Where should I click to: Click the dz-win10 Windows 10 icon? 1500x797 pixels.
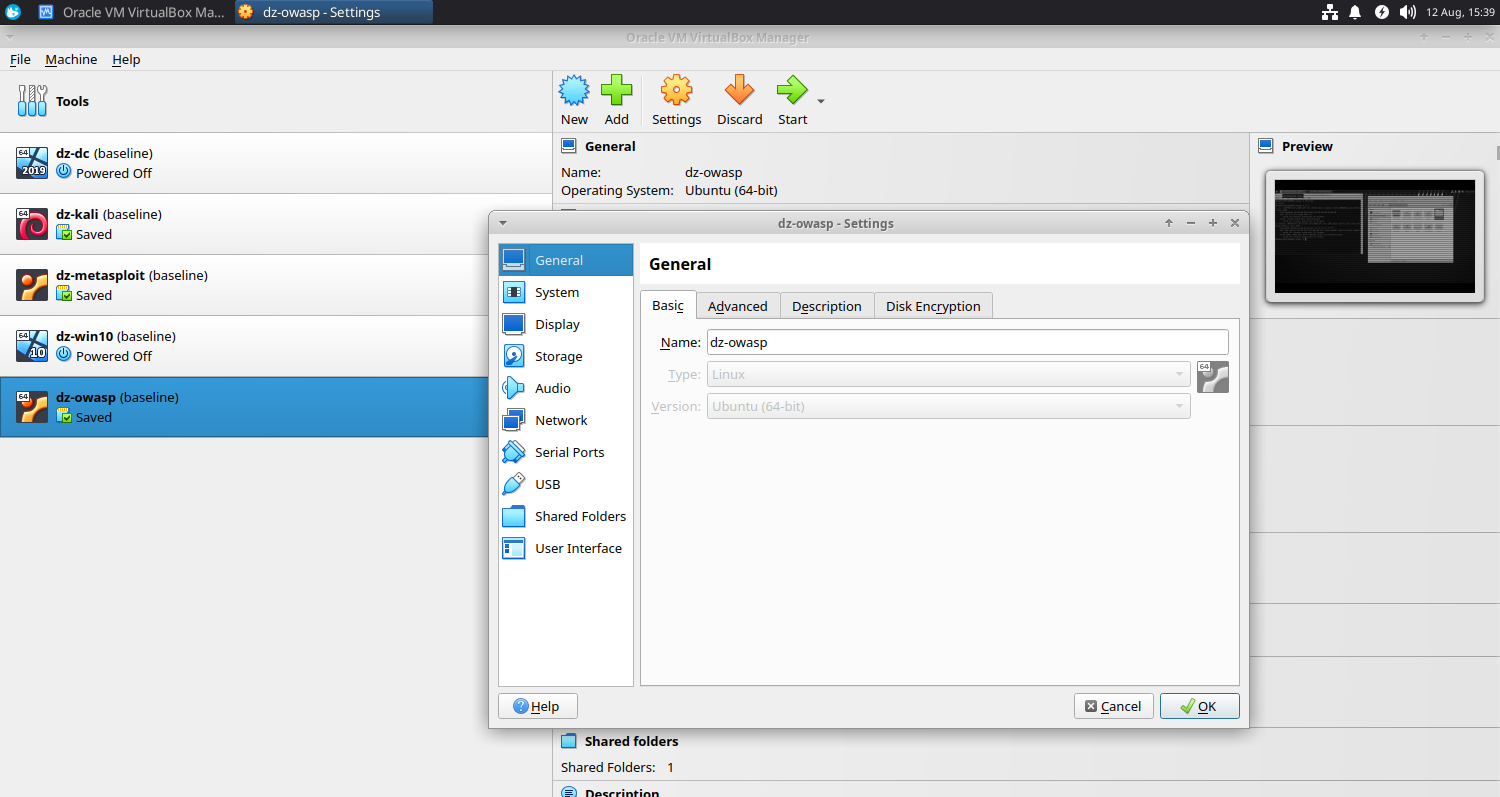pos(32,346)
